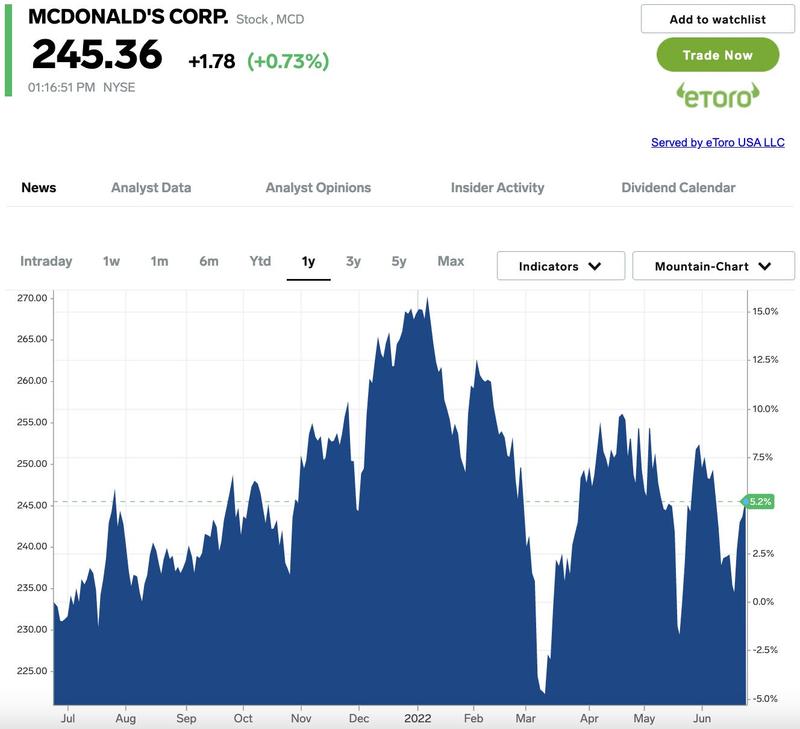
Task: Open the Analyst Data tab
Action: (x=151, y=187)
